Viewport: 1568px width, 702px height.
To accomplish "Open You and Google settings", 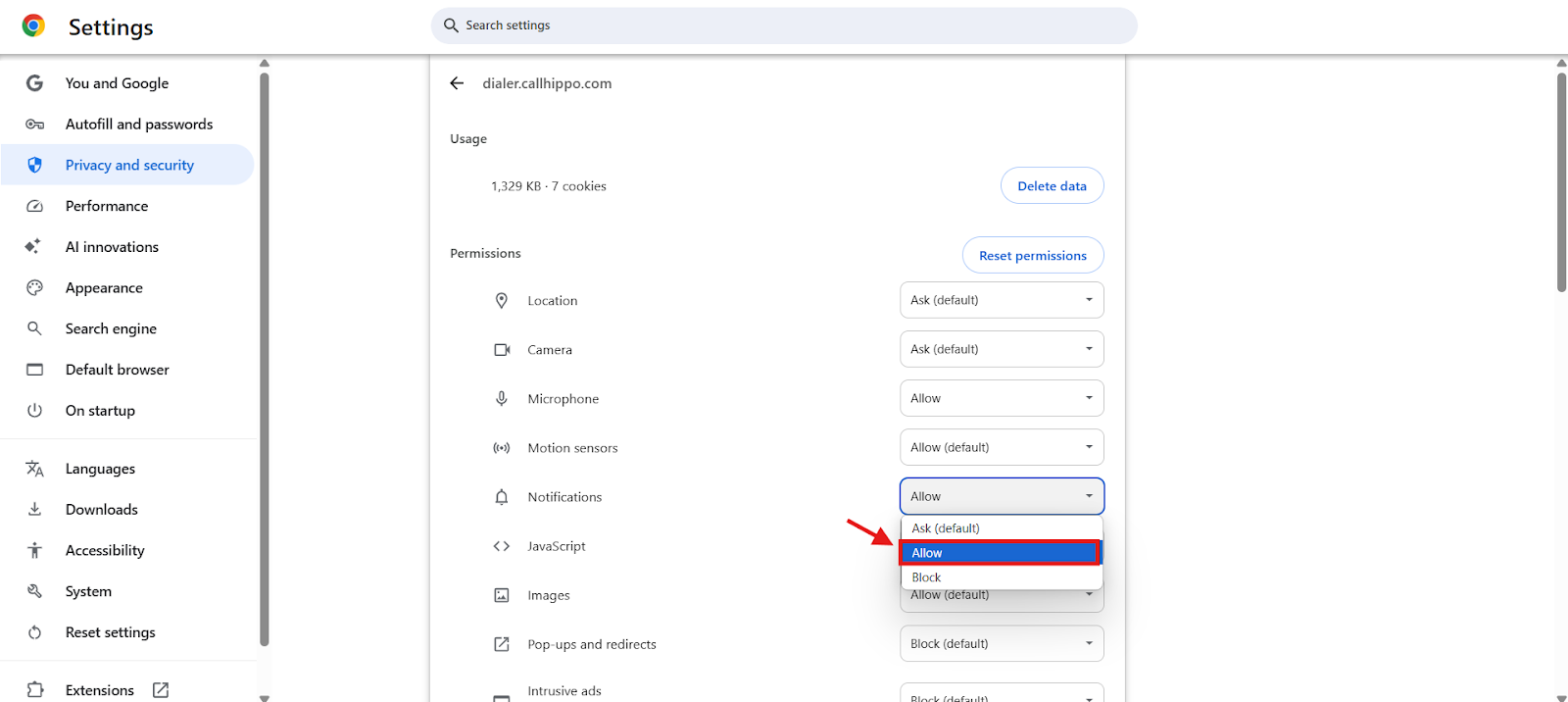I will pos(127,83).
